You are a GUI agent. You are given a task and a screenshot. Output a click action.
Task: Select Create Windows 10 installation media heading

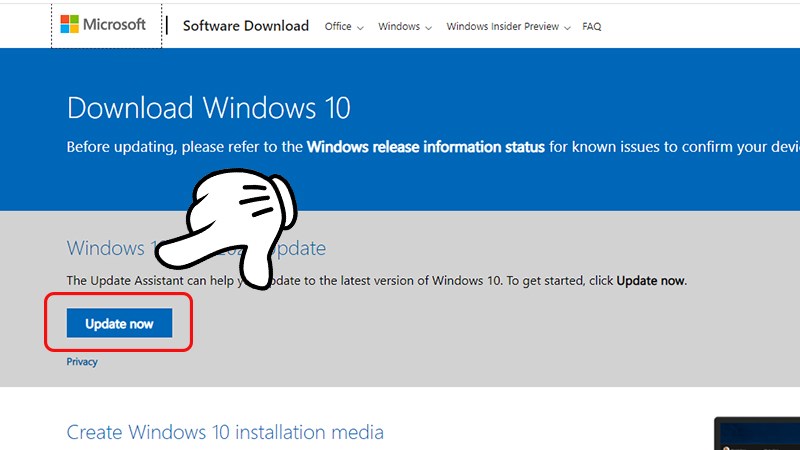[x=225, y=432]
